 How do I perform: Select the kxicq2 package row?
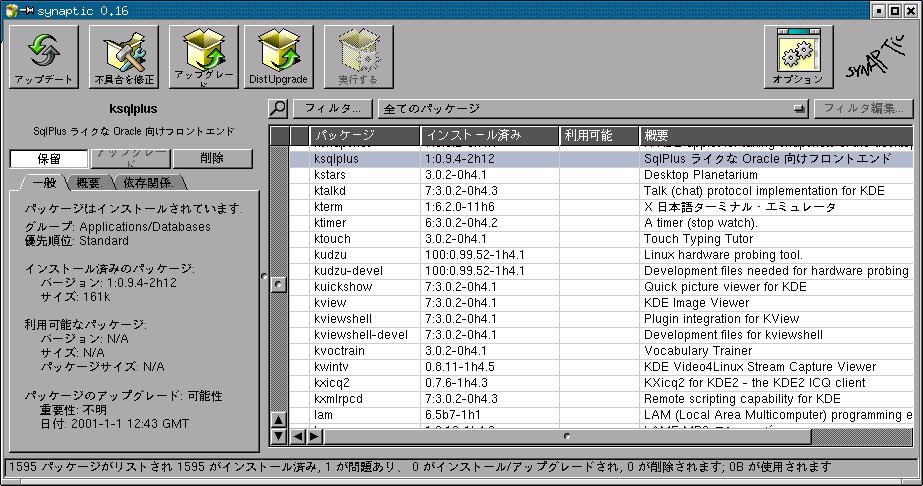pos(601,382)
